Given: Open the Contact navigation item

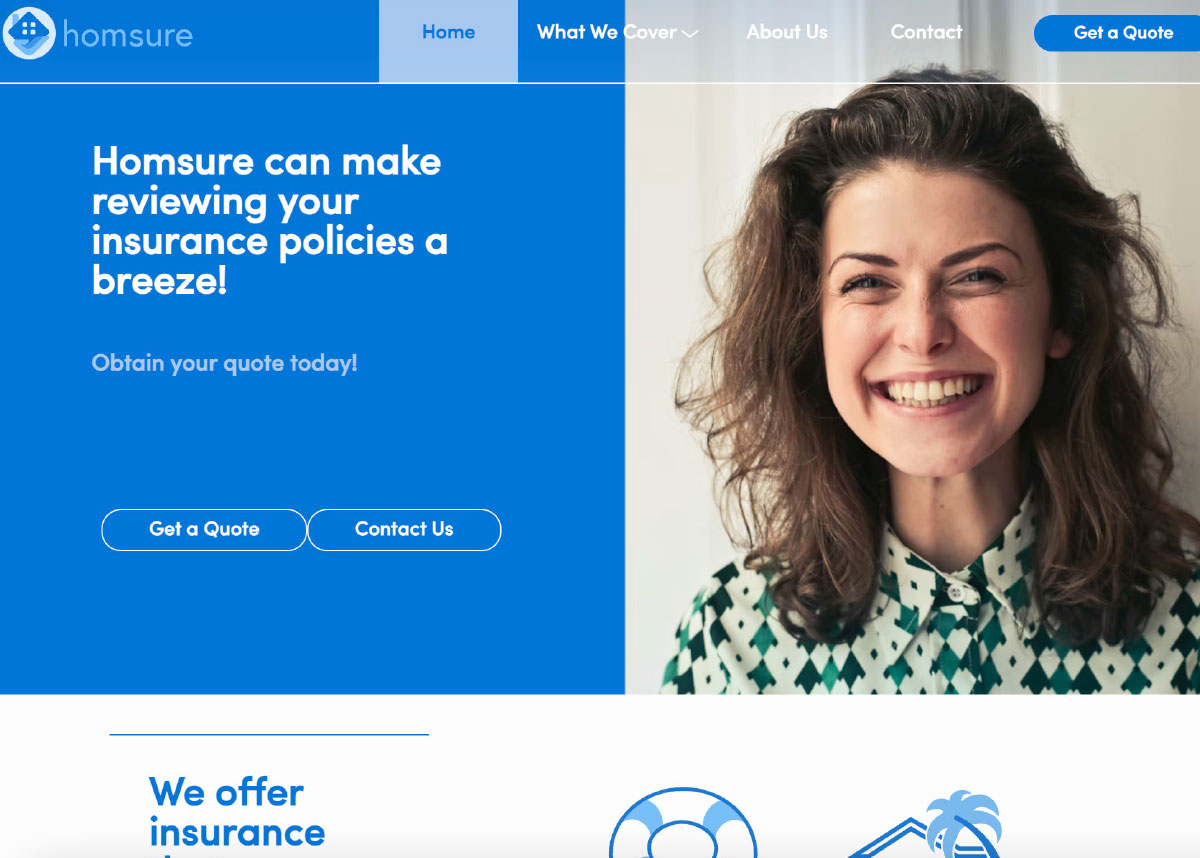Looking at the screenshot, I should click(926, 32).
